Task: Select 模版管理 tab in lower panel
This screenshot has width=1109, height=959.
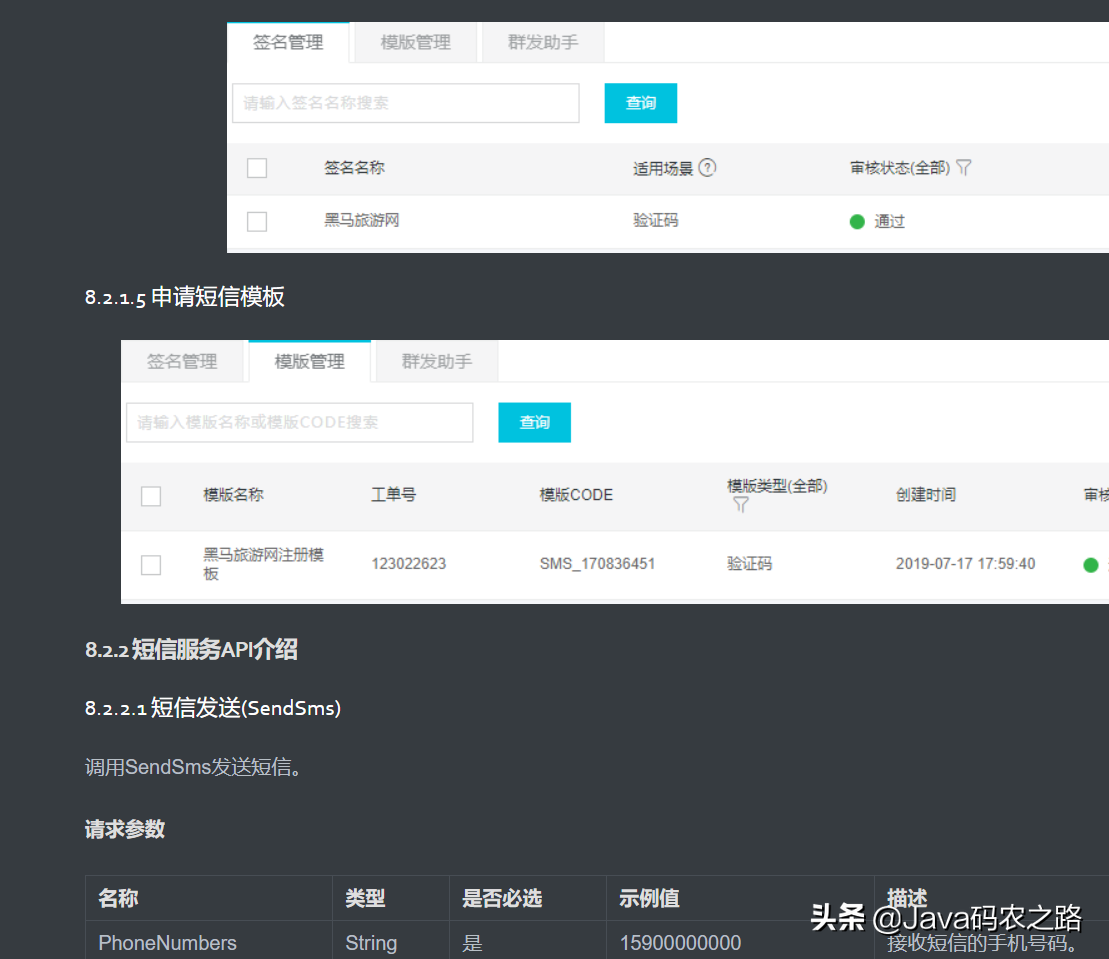Action: click(x=310, y=362)
